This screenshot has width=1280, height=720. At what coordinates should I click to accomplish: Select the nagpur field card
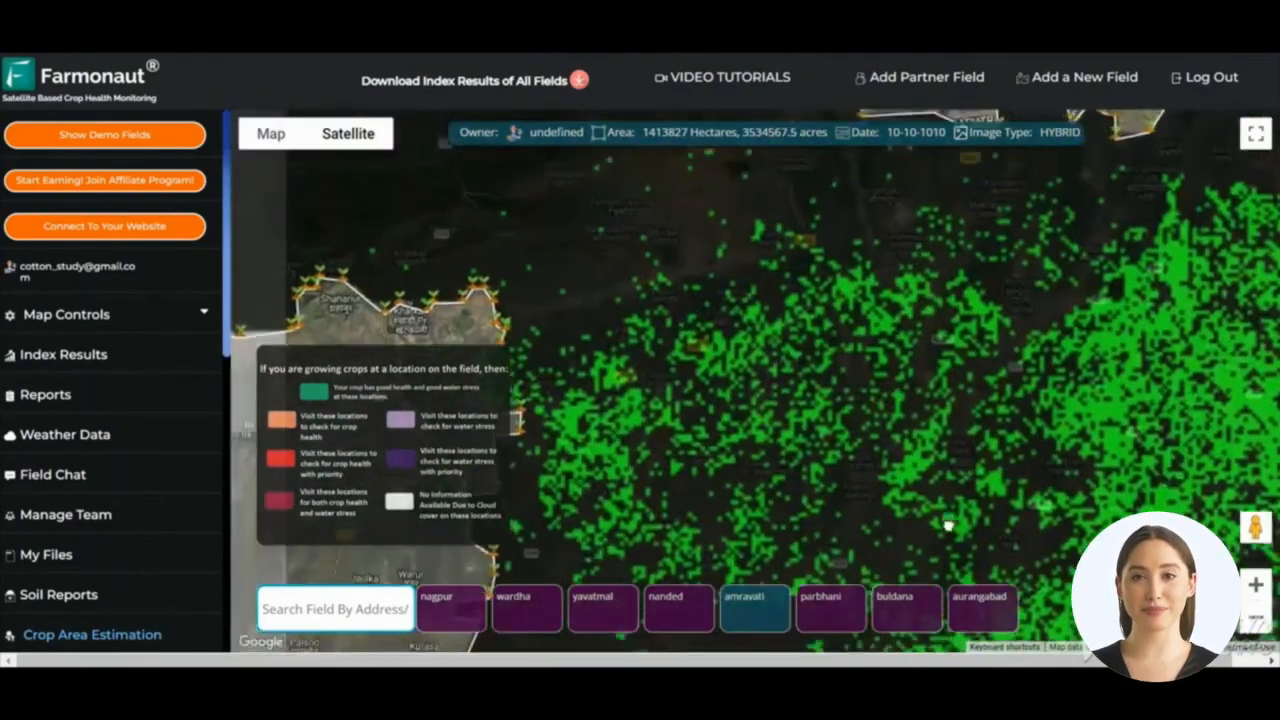click(x=451, y=608)
